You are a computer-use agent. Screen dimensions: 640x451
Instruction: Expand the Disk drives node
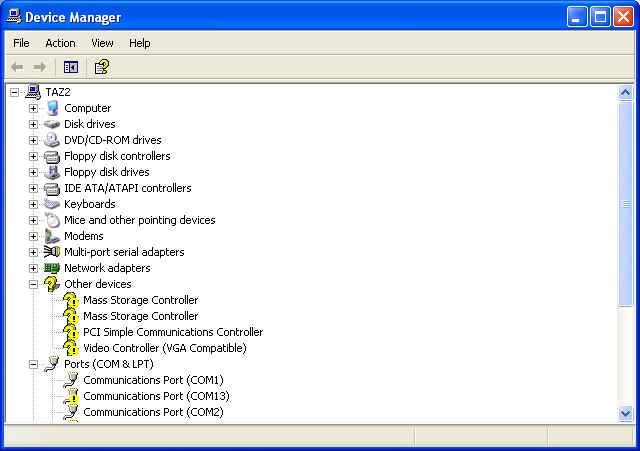point(33,124)
